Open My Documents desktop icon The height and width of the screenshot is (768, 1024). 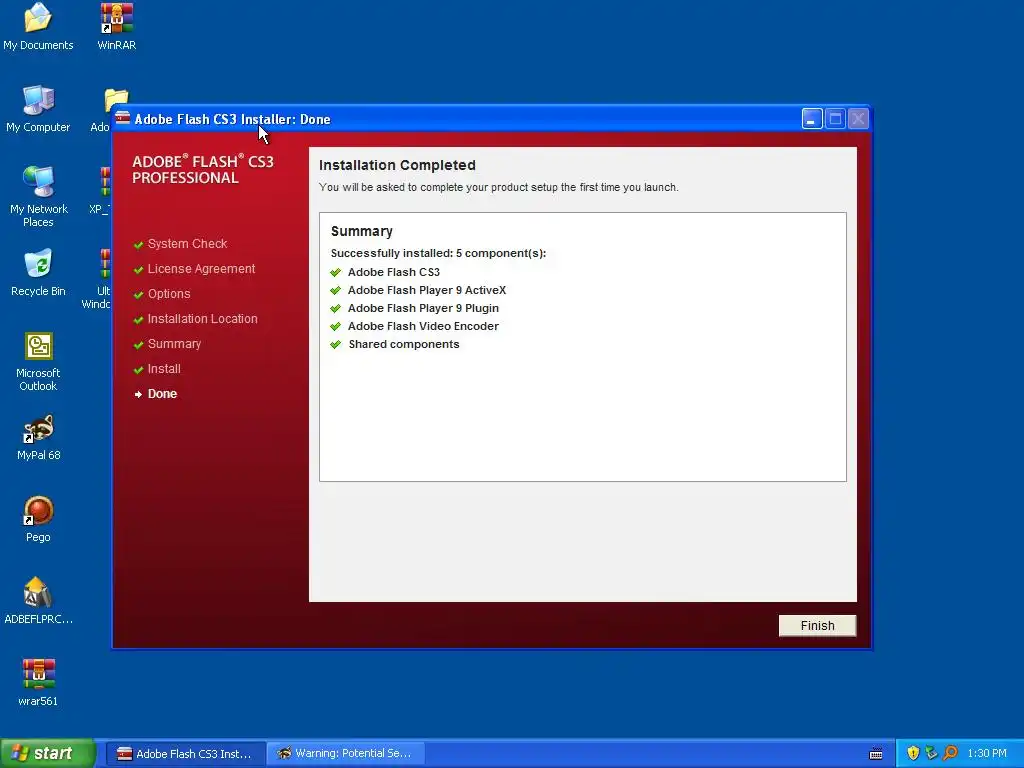tap(38, 27)
